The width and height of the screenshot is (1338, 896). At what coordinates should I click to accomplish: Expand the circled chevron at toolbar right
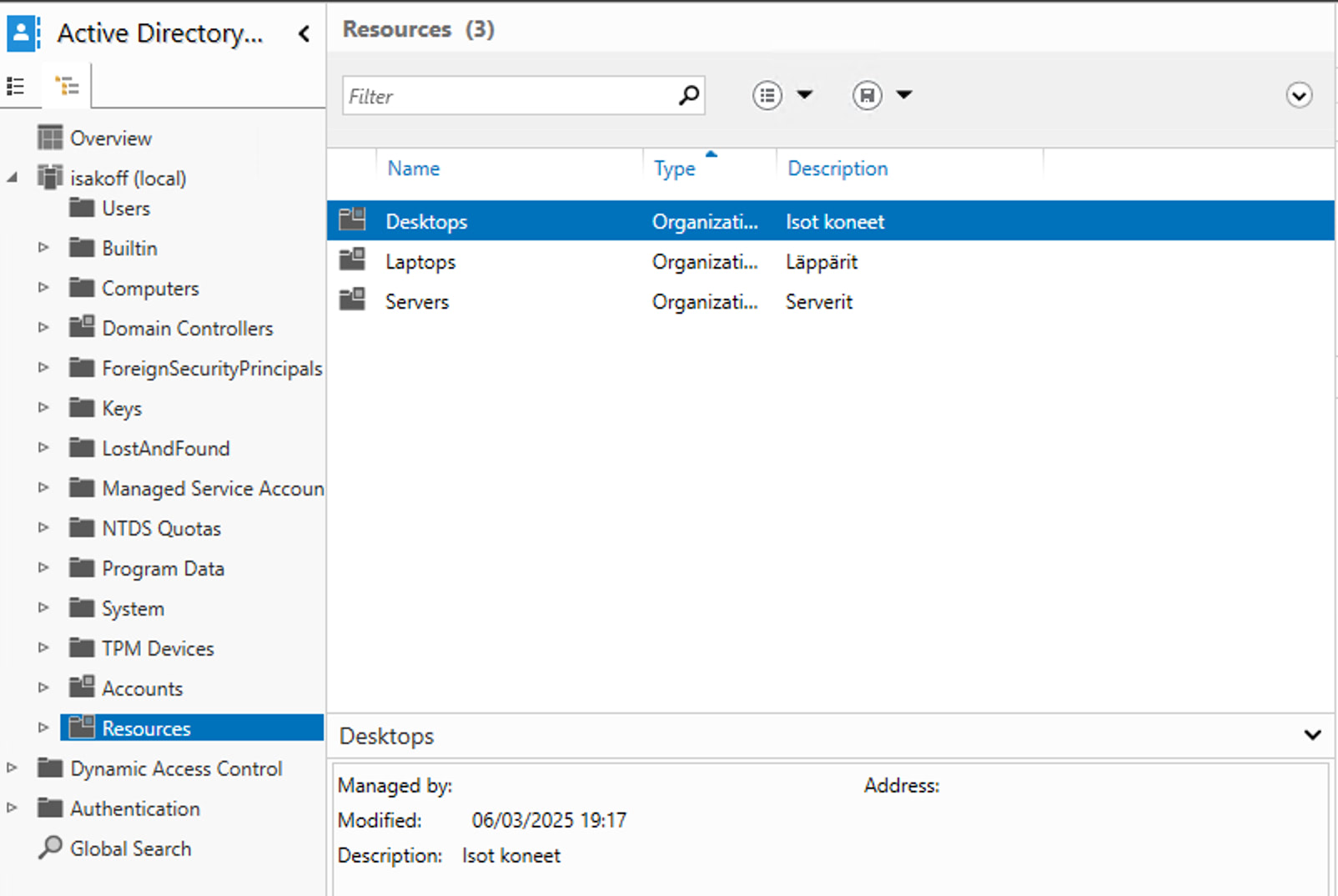tap(1298, 95)
